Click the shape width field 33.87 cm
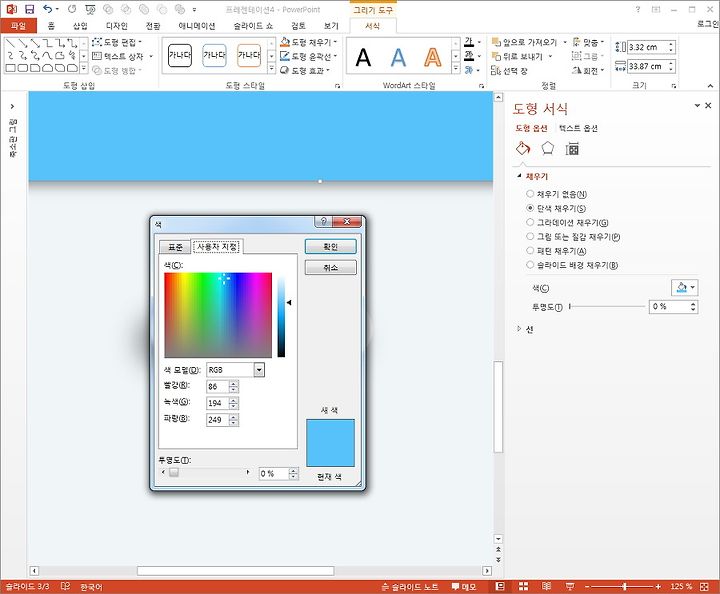This screenshot has width=720, height=594. [647, 66]
